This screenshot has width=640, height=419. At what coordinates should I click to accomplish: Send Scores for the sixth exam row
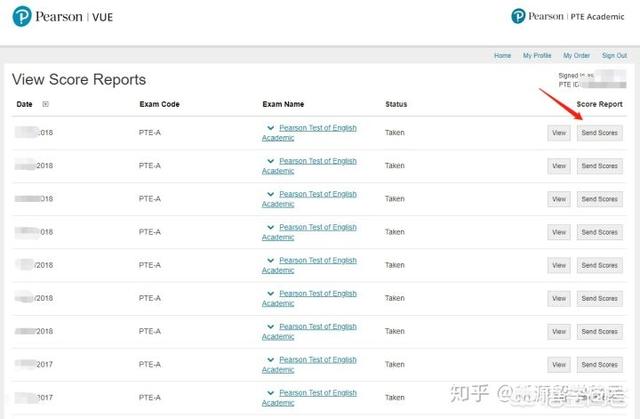tap(600, 299)
